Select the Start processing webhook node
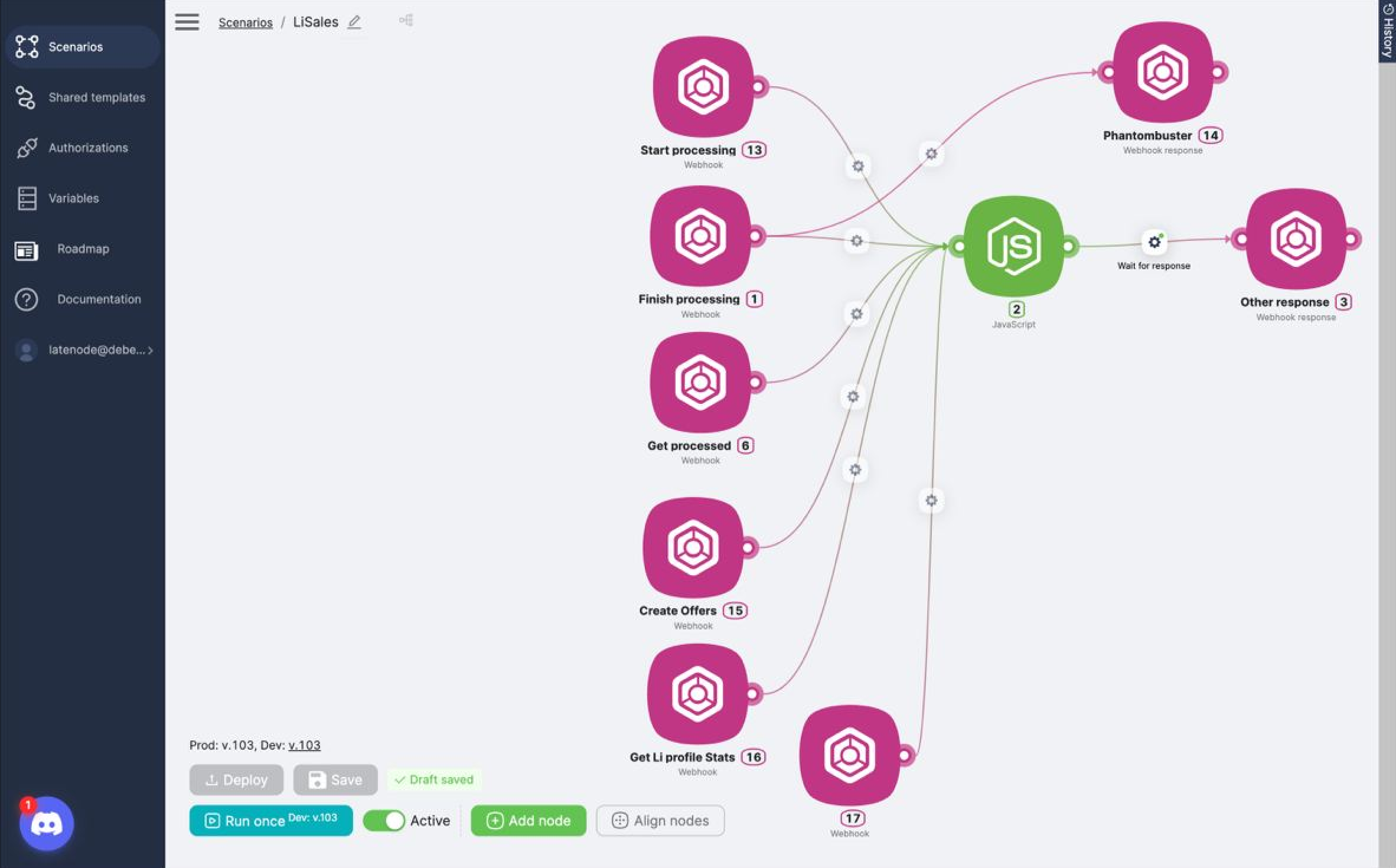The height and width of the screenshot is (868, 1396). 703,87
